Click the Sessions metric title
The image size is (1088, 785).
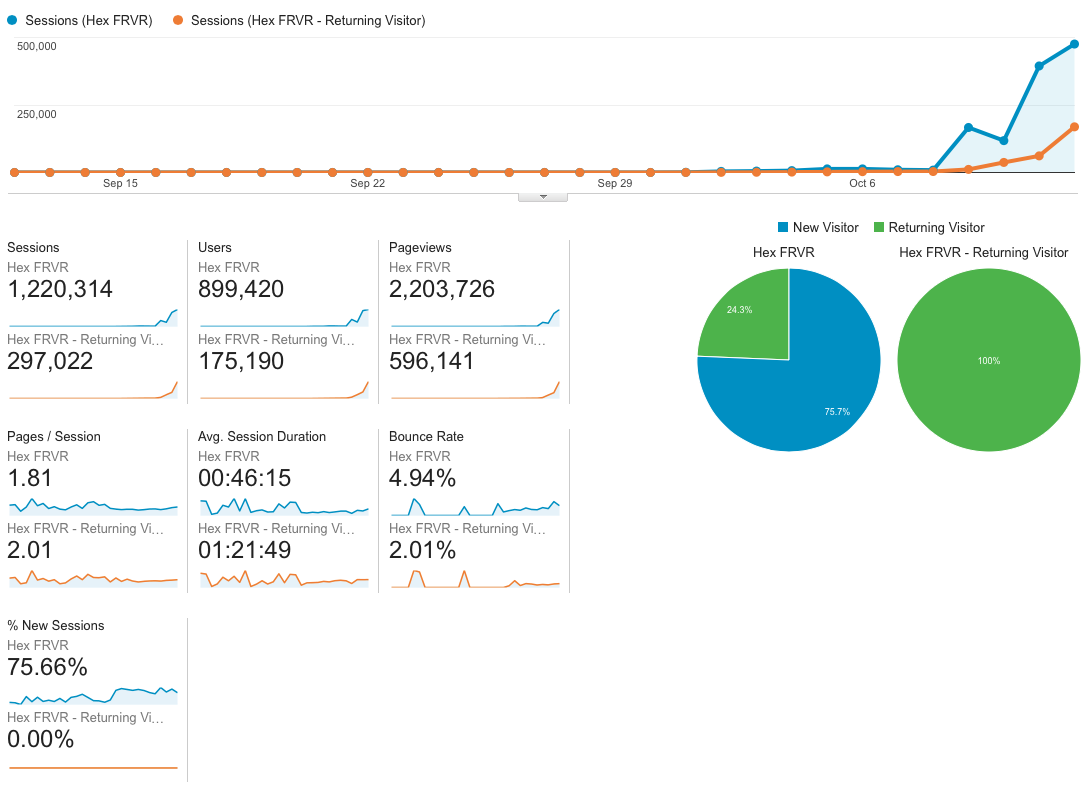click(x=33, y=247)
